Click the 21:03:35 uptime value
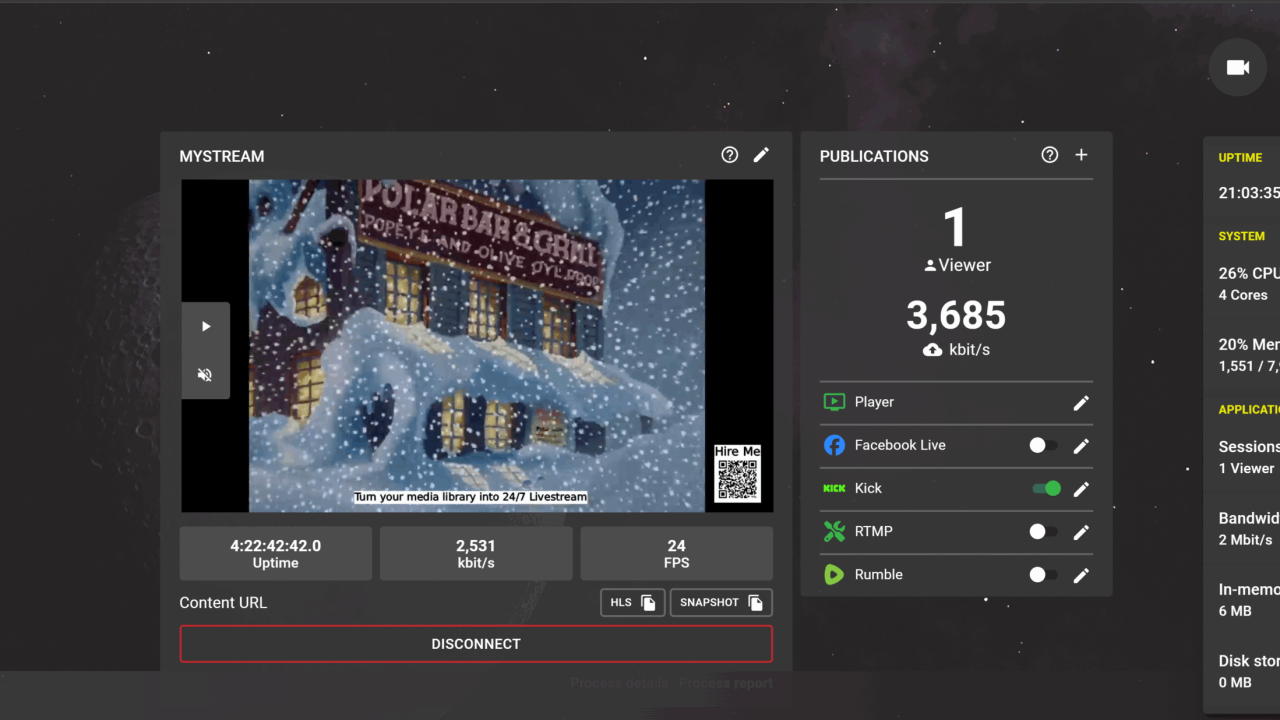 (x=1249, y=193)
